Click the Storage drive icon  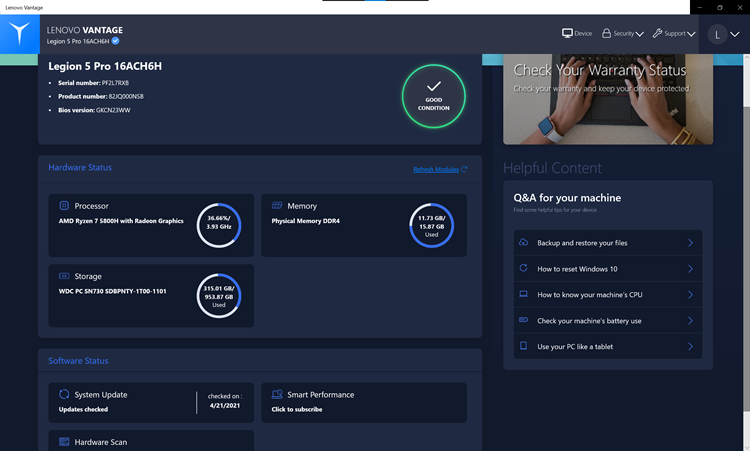pyautogui.click(x=64, y=276)
